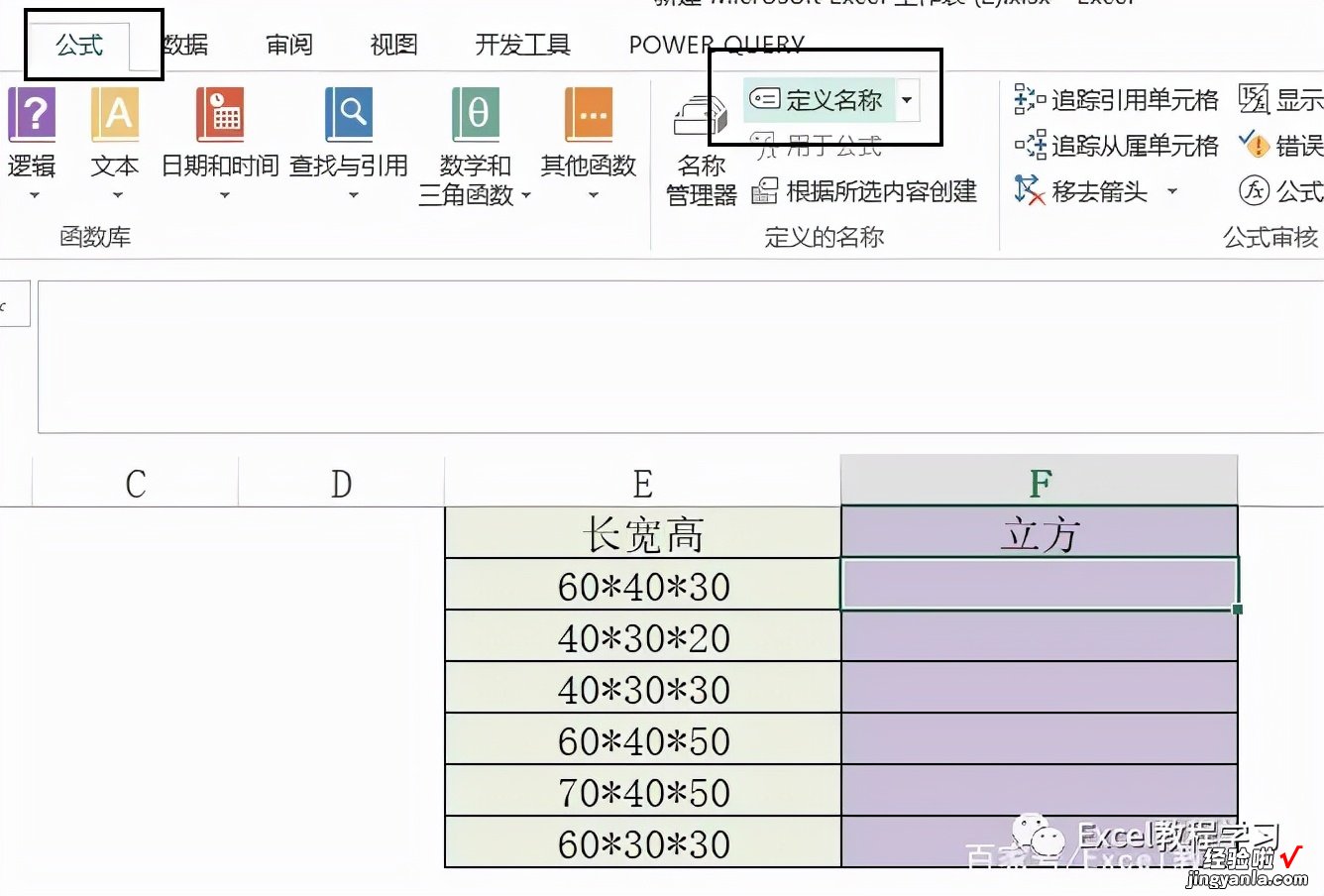Switch to the 审阅 Review tab

click(289, 45)
